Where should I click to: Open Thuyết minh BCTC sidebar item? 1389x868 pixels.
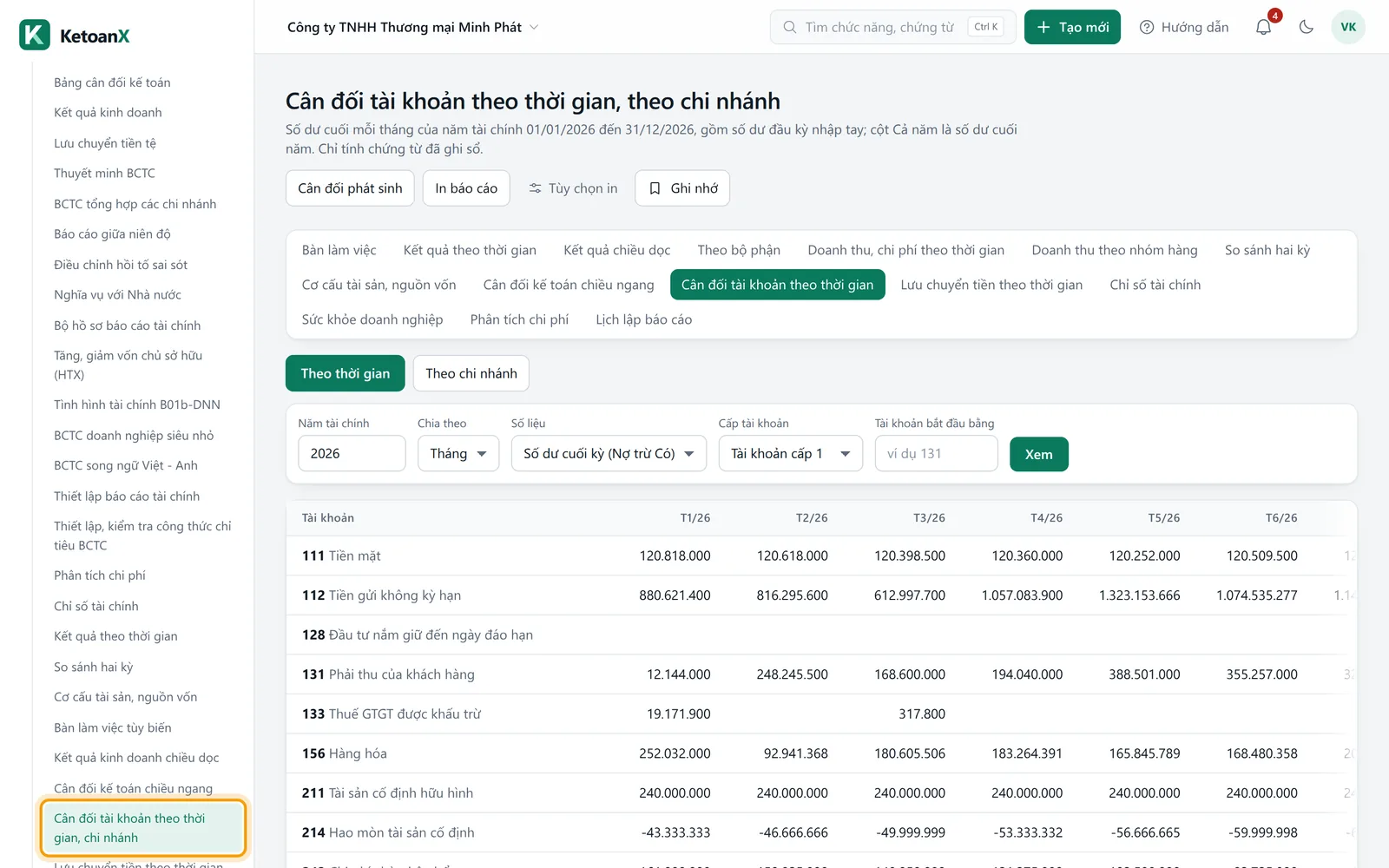click(104, 174)
